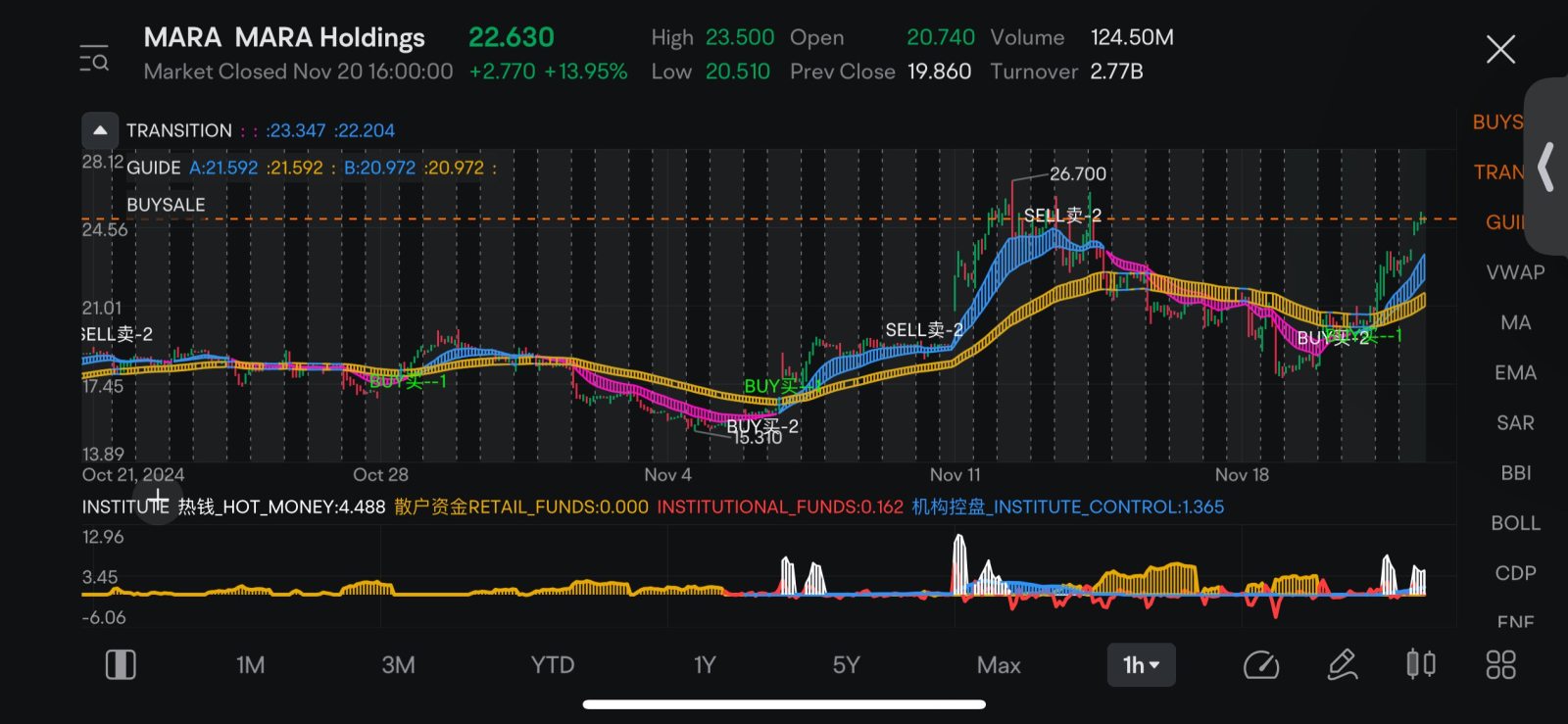The image size is (1568, 724).
Task: Click the Turnover 2.77B value
Action: point(1116,72)
